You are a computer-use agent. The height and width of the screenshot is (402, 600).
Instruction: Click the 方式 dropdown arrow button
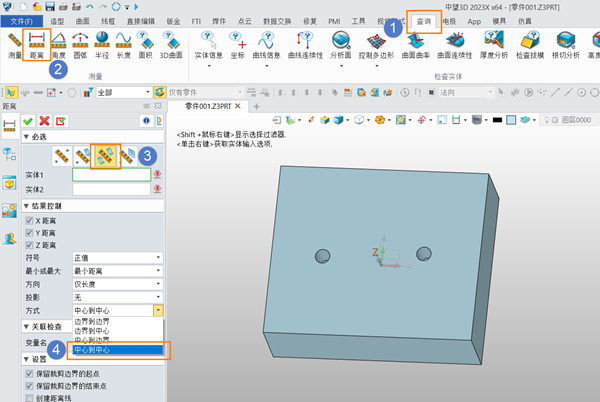pos(158,310)
